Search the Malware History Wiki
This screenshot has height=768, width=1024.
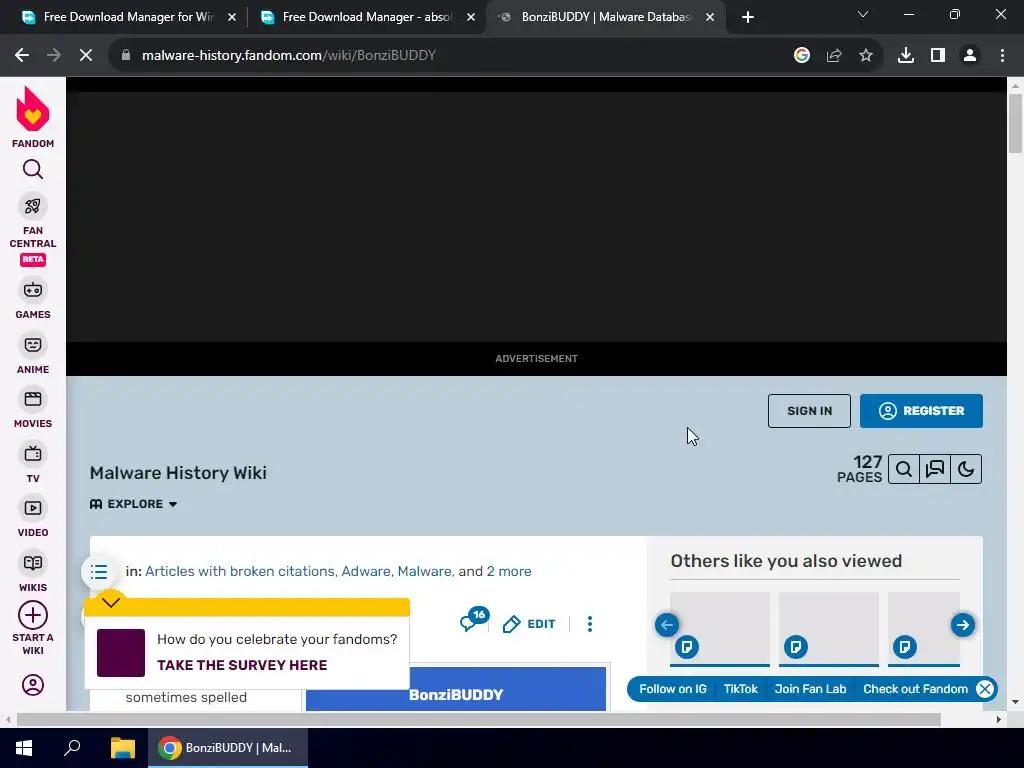pos(904,469)
